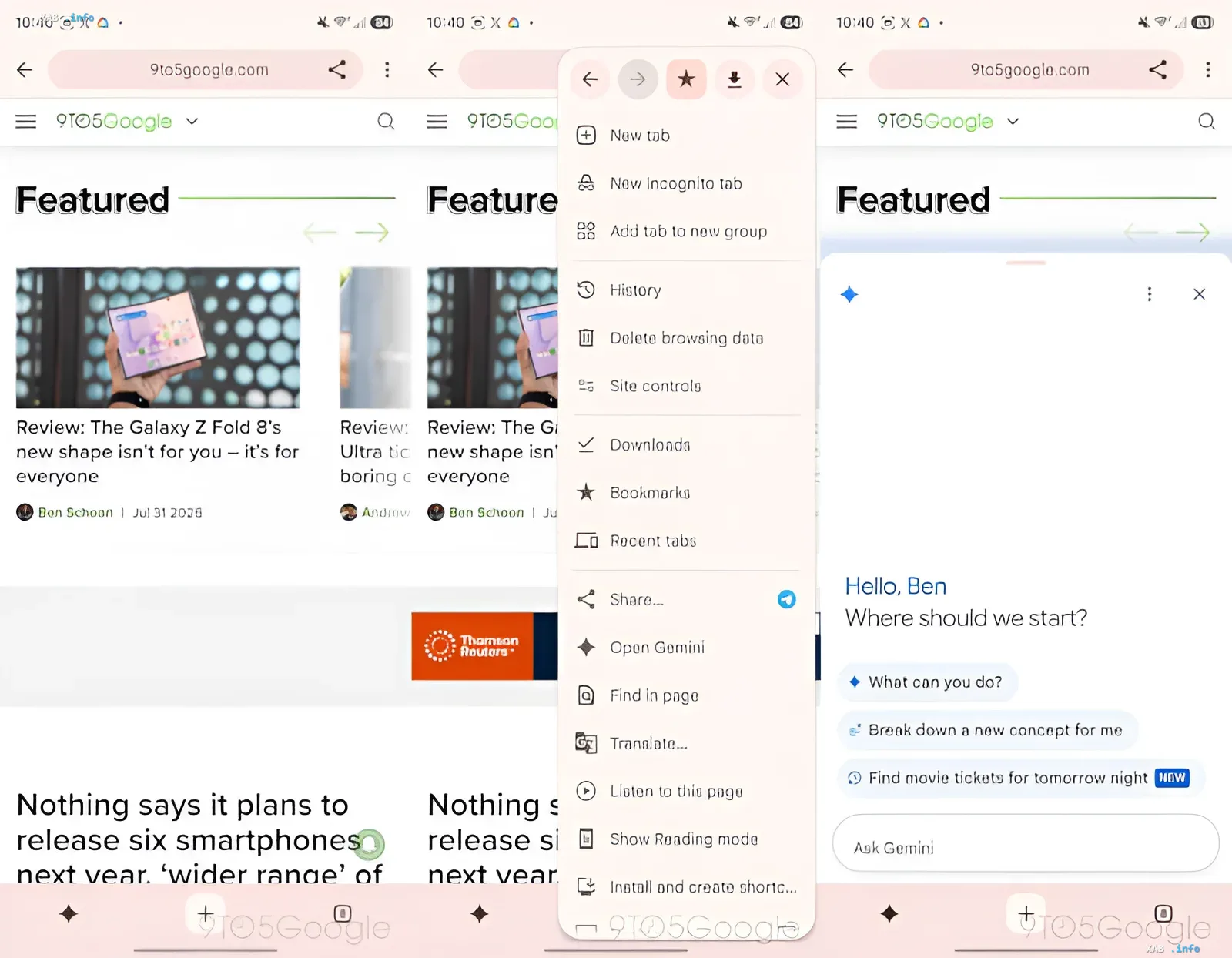1232x958 pixels.
Task: Choose Find in page
Action: [x=686, y=695]
